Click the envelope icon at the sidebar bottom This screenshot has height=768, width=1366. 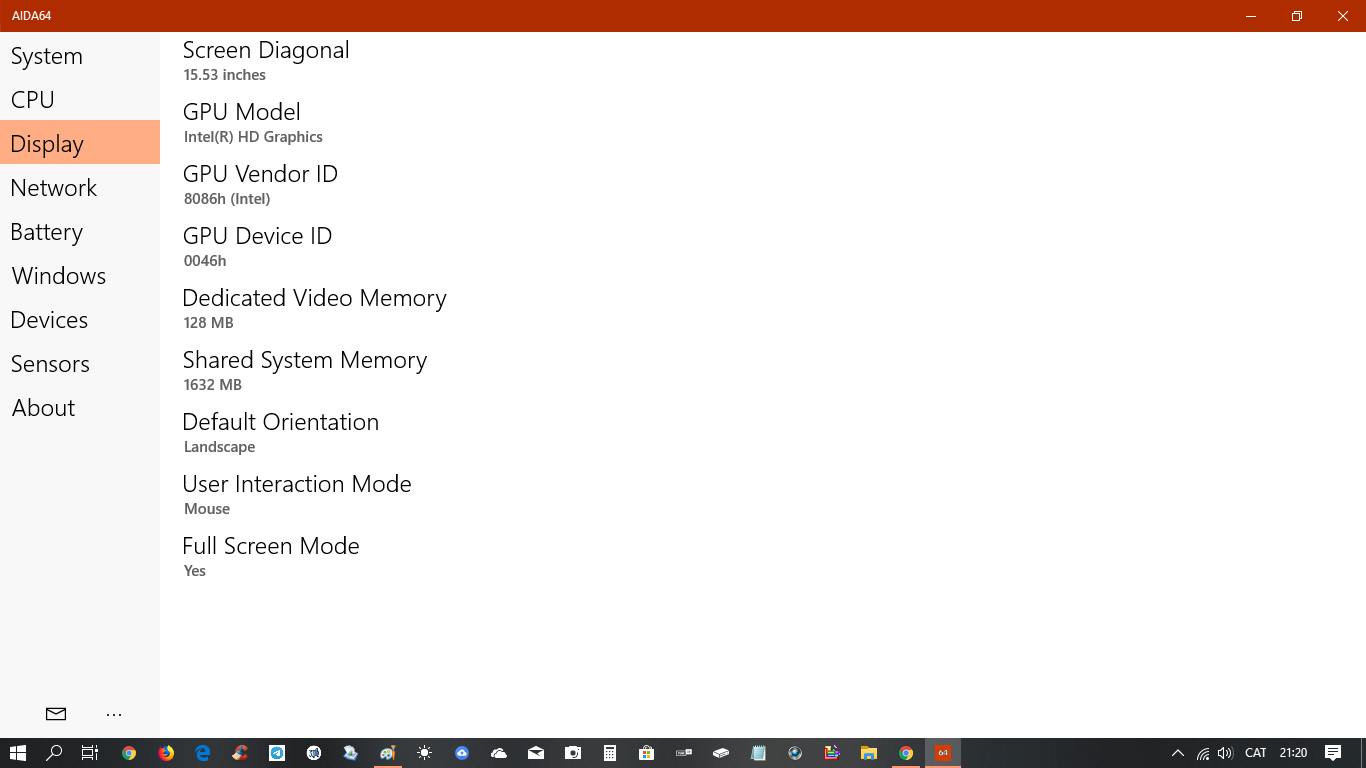coord(56,714)
